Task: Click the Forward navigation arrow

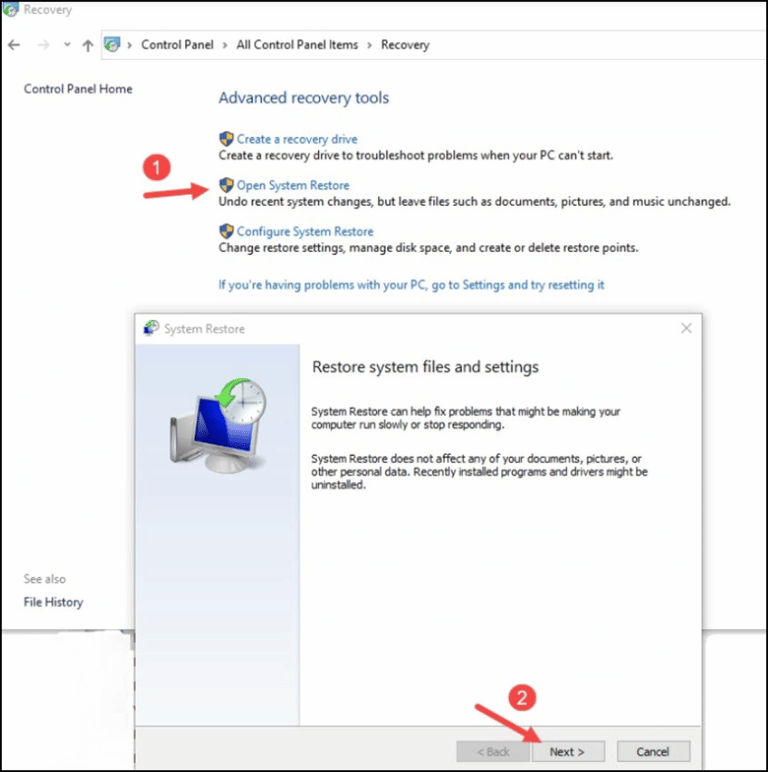Action: (42, 45)
